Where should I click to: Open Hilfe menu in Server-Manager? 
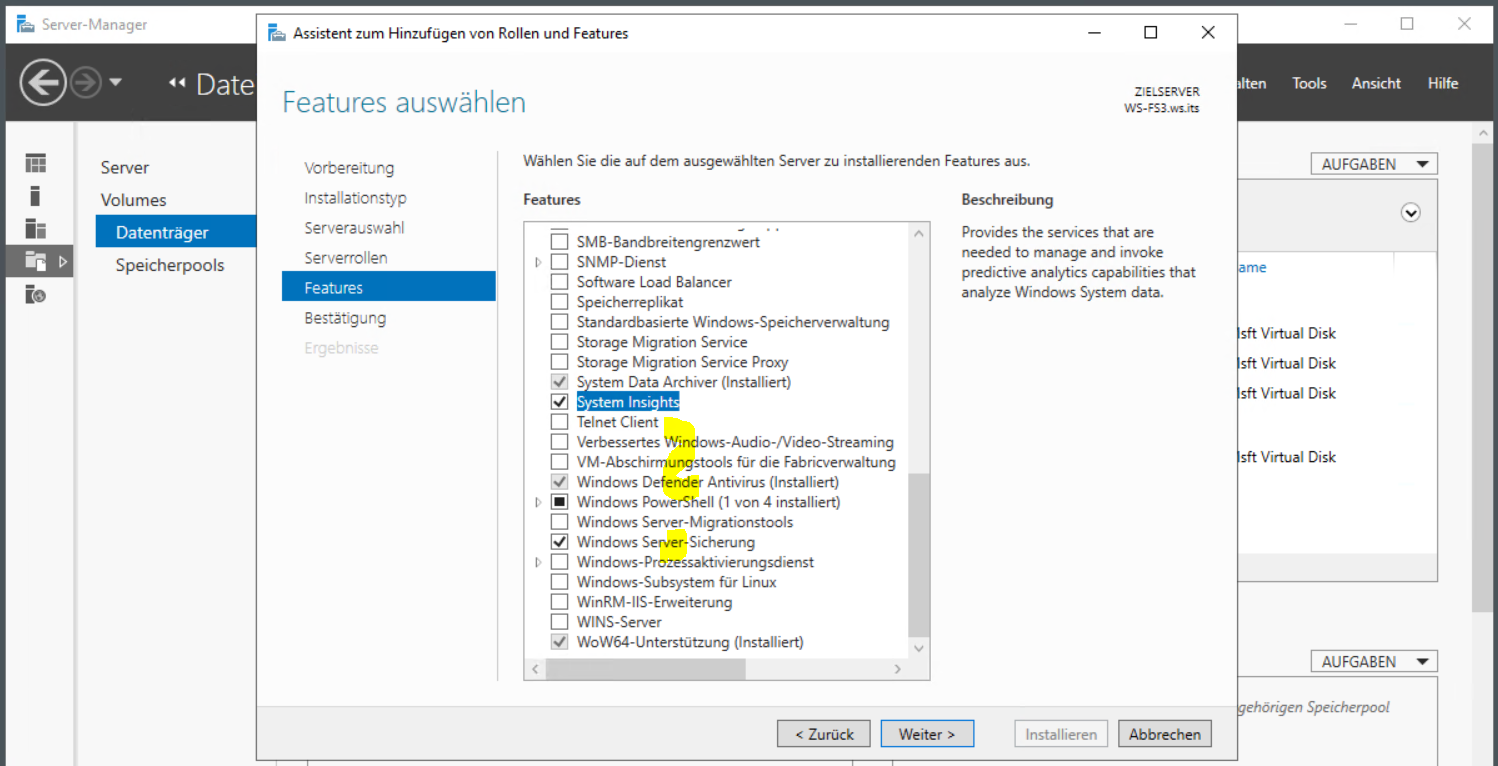click(x=1443, y=83)
